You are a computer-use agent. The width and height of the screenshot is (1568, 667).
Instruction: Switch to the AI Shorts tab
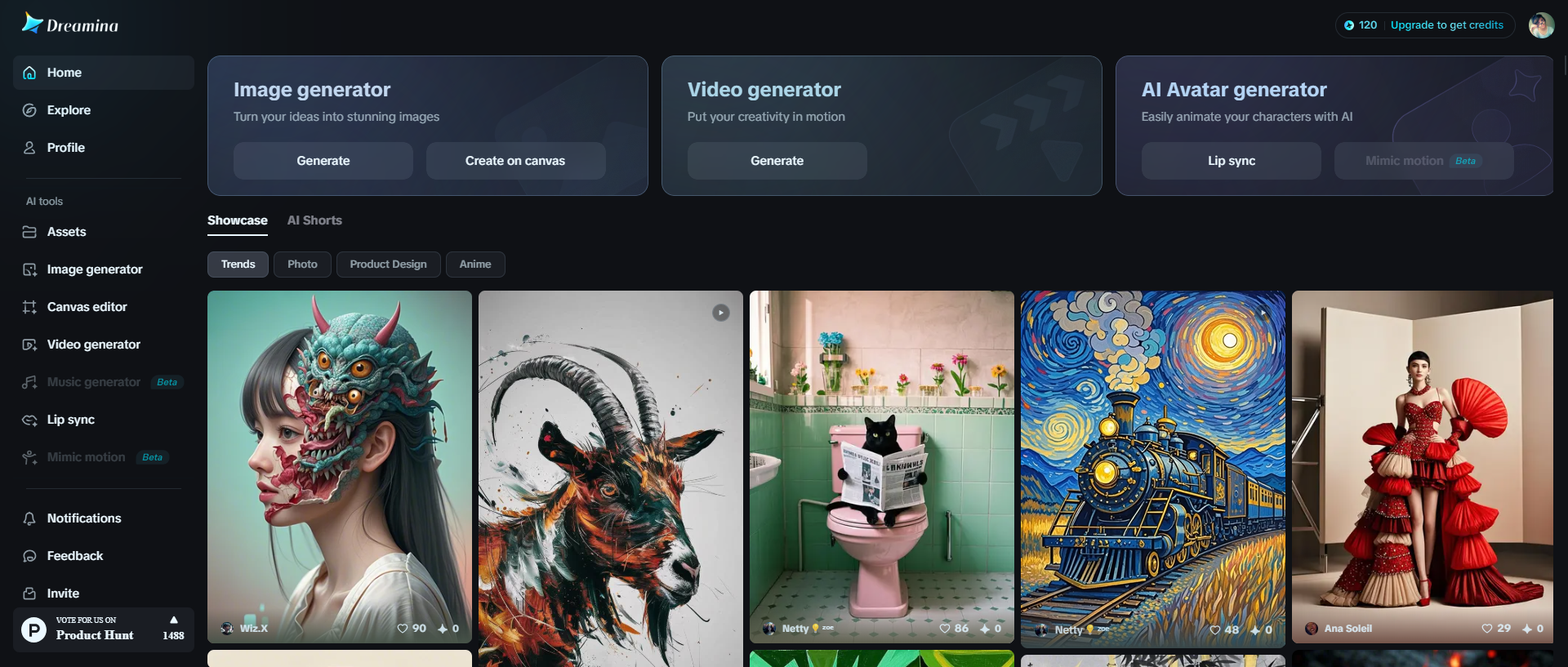[x=314, y=220]
